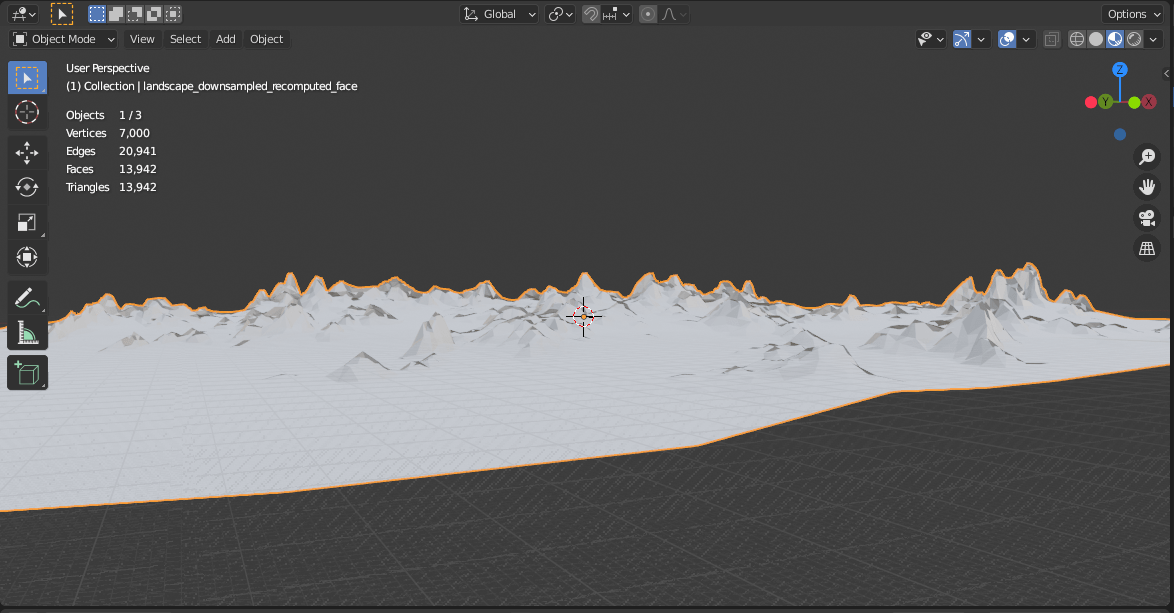Screen dimensions: 1174x613
Task: Select the Move tool
Action: (x=27, y=152)
